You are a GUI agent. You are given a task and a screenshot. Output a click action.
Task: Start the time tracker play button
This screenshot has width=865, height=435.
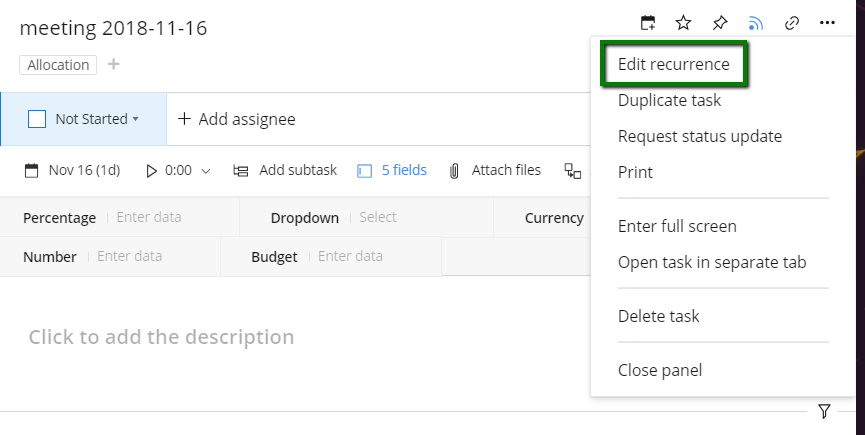click(x=152, y=171)
